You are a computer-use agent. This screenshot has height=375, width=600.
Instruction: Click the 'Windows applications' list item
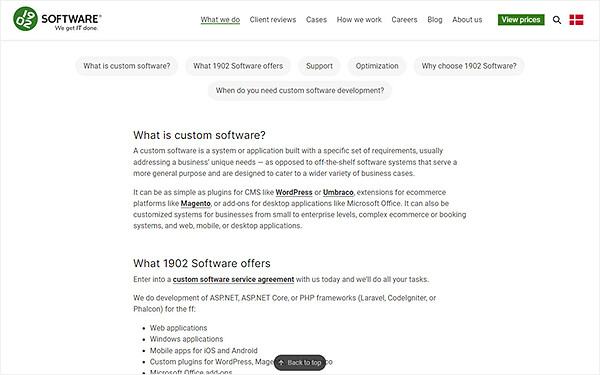[x=186, y=339]
